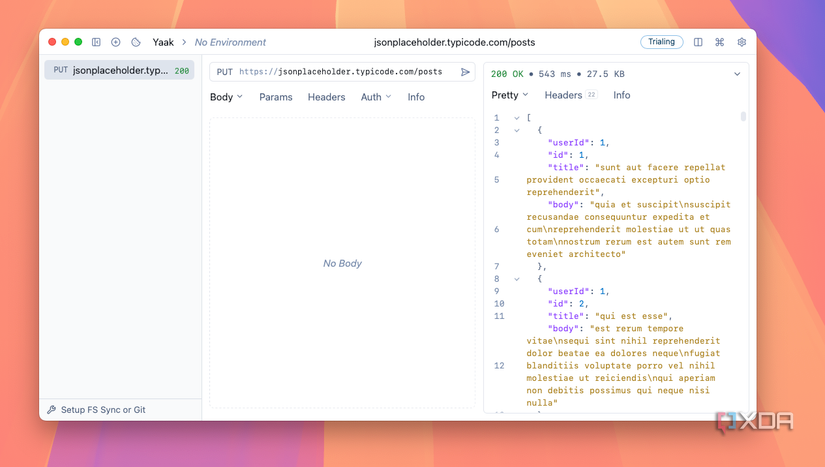The height and width of the screenshot is (467, 825).
Task: Open the response Headers tab with 22 badge
Action: [x=570, y=95]
